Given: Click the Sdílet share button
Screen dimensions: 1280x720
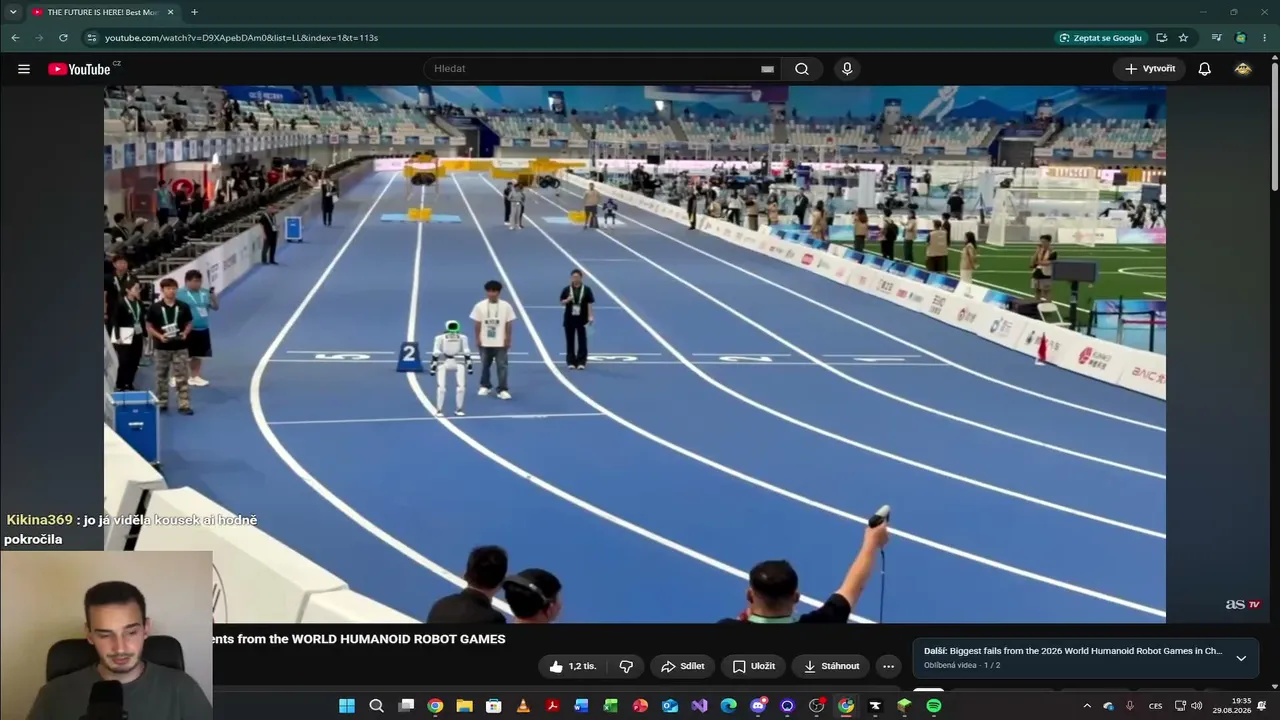Looking at the screenshot, I should pyautogui.click(x=683, y=666).
